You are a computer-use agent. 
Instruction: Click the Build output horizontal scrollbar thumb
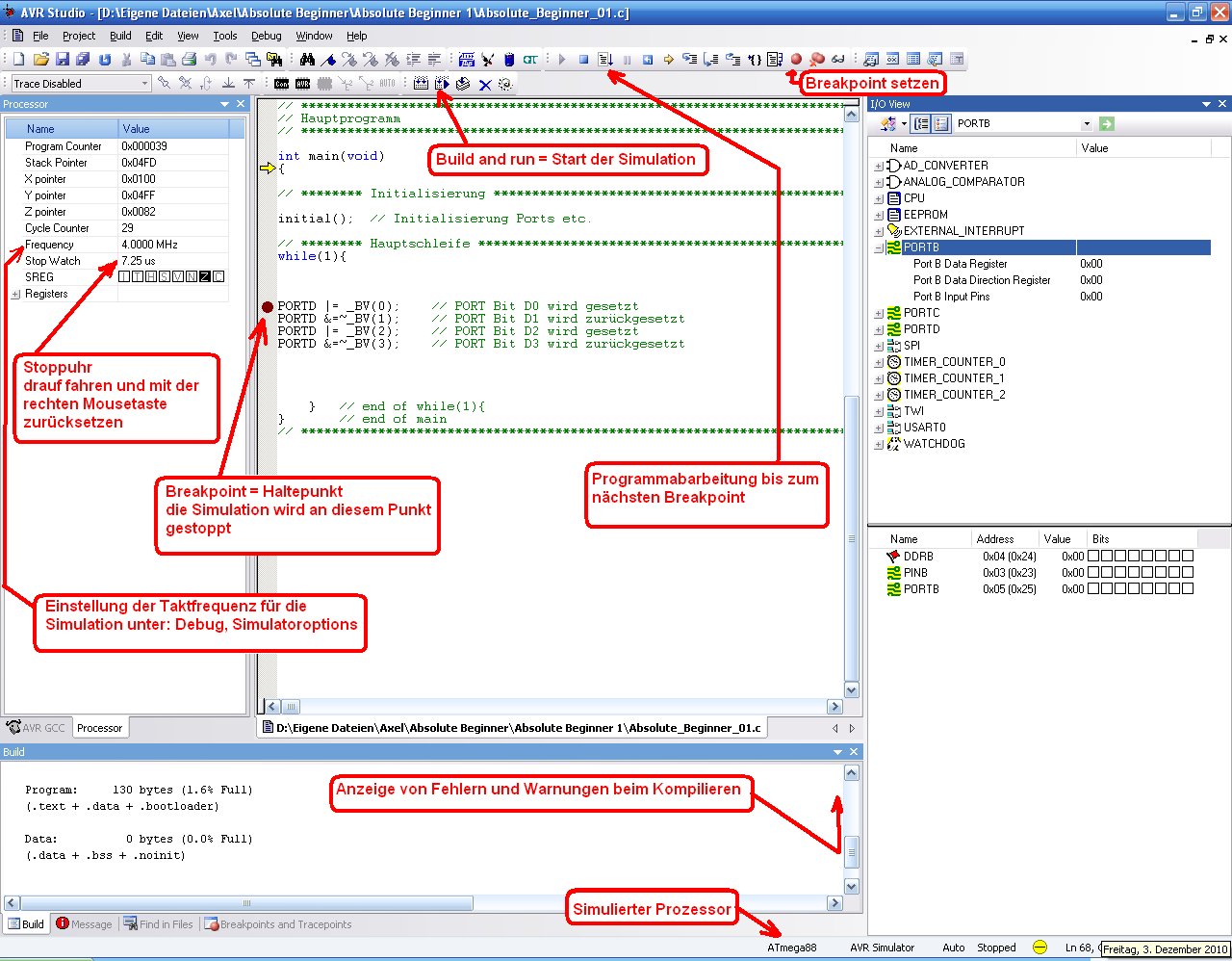click(246, 903)
